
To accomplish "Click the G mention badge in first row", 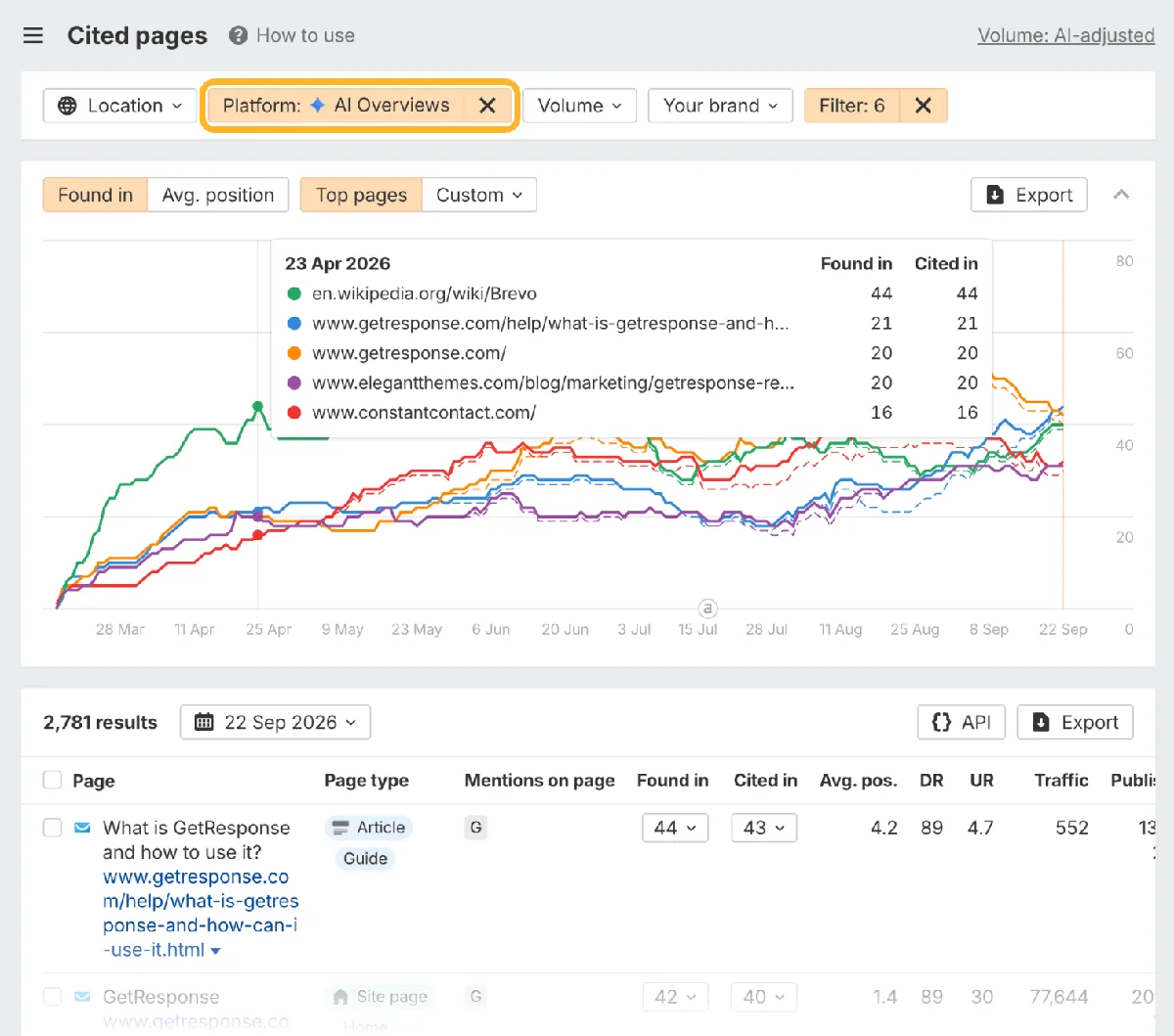I will coord(475,828).
